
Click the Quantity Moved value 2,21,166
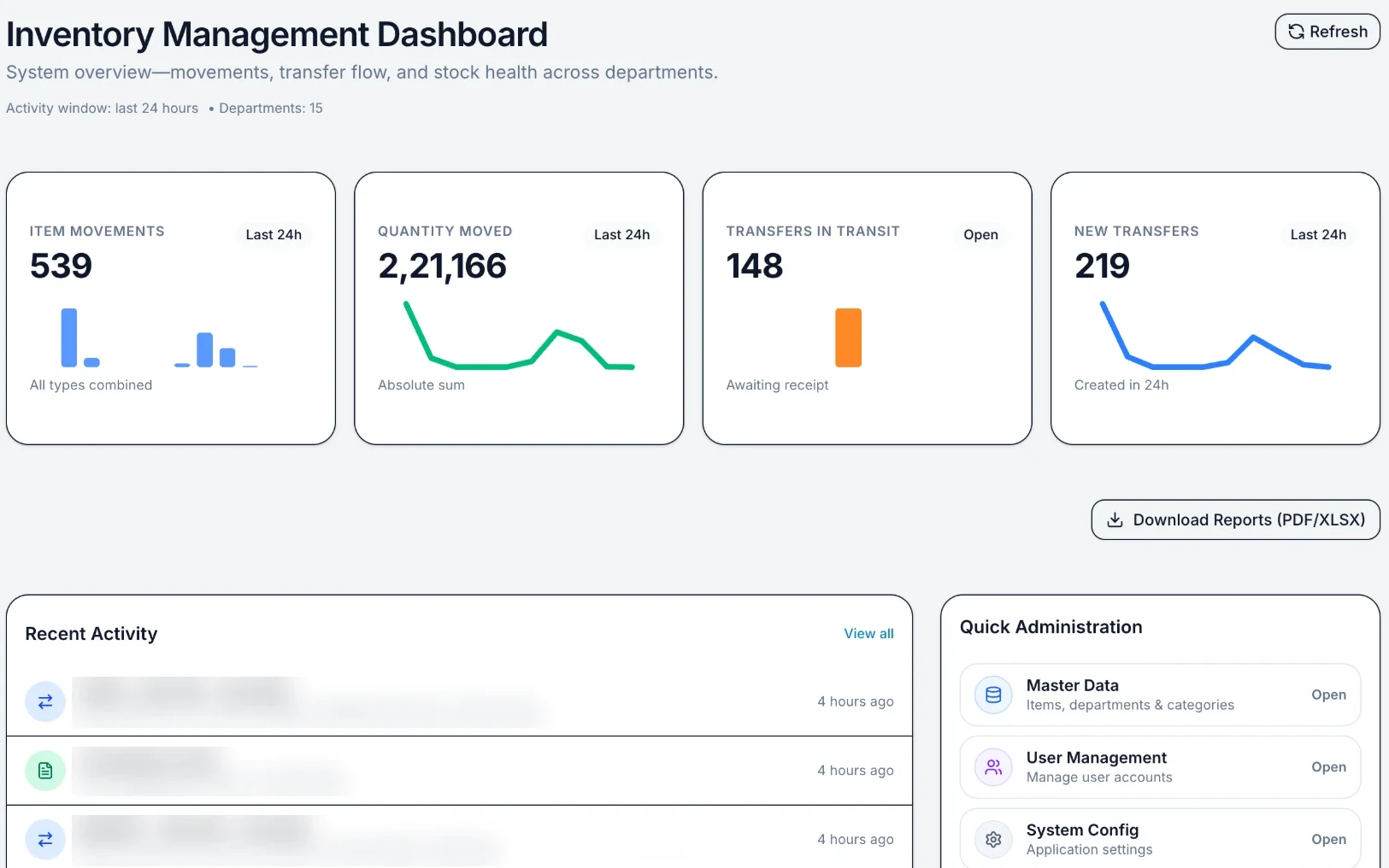pos(442,266)
